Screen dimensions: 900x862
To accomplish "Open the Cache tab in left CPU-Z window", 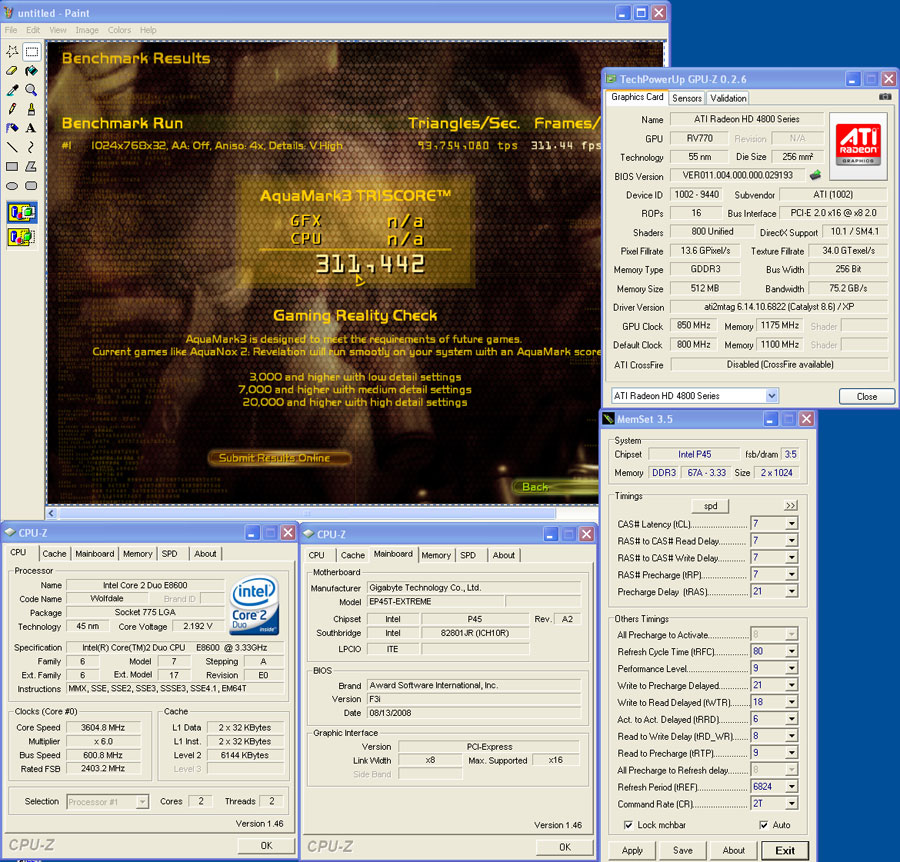I will point(55,554).
